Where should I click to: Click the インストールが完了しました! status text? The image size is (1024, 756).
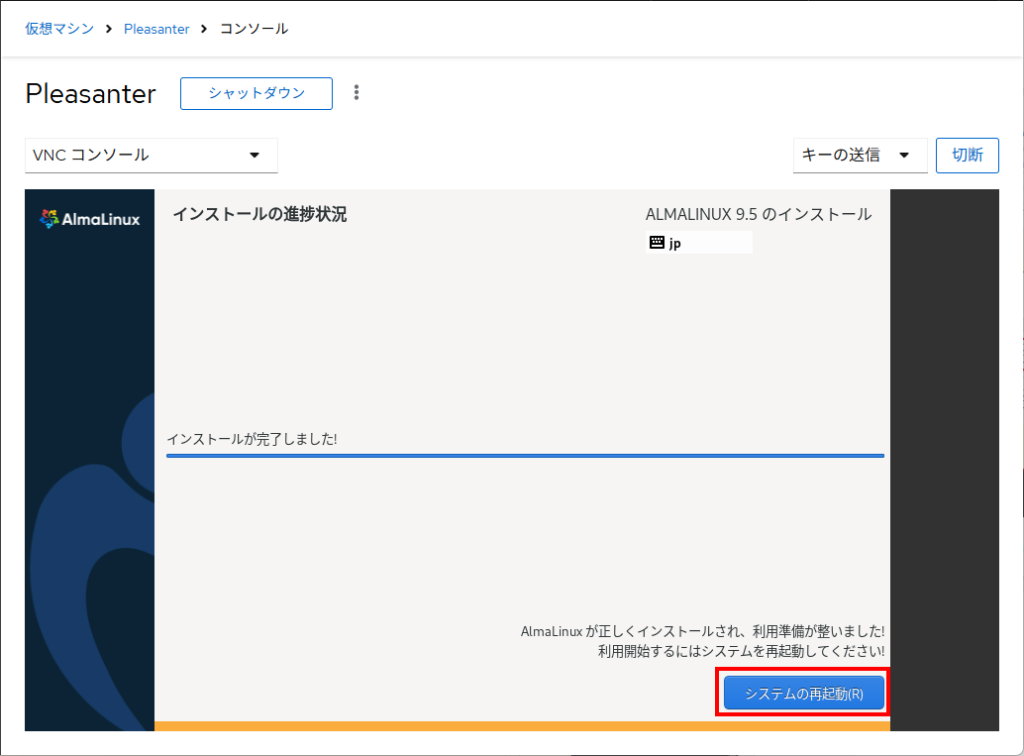click(x=252, y=439)
